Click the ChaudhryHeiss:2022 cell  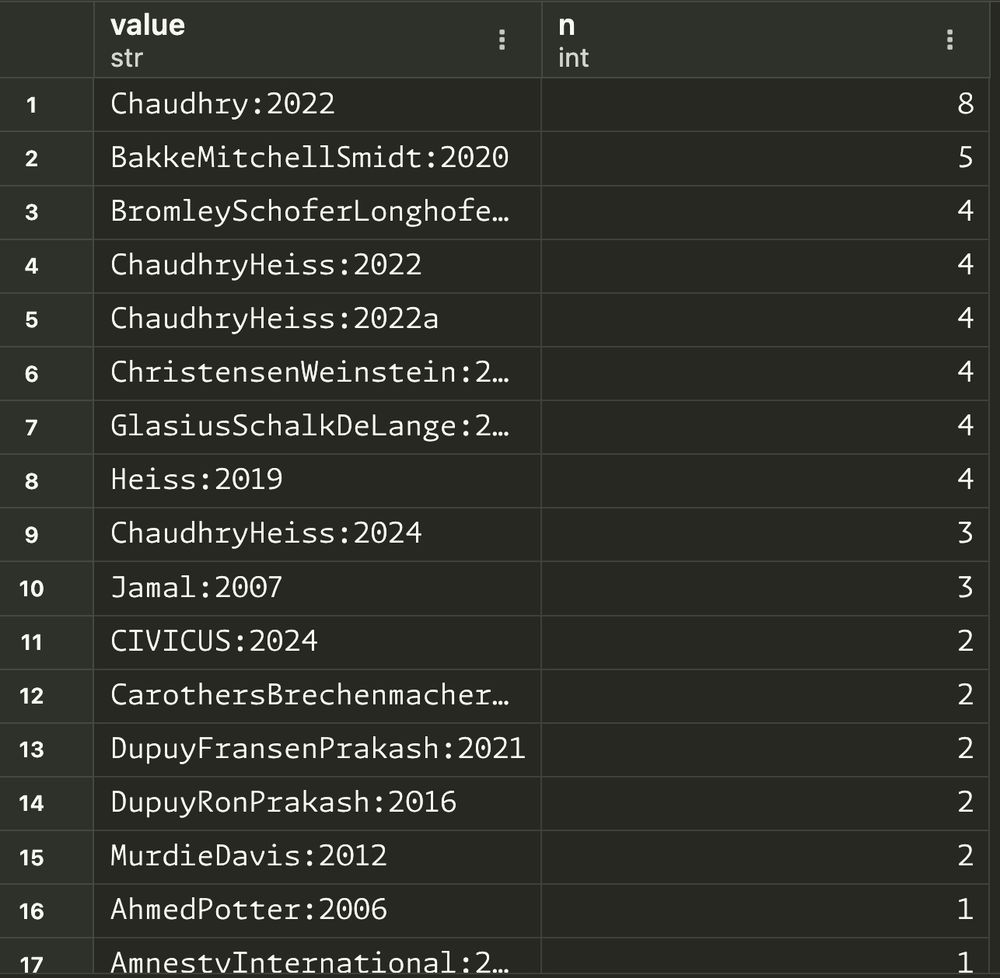[318, 266]
